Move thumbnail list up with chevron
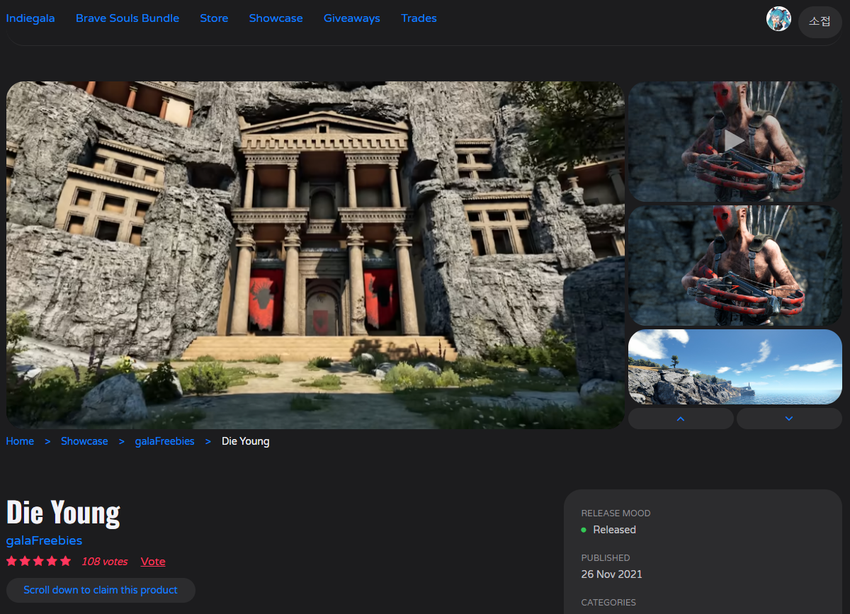 tap(681, 419)
